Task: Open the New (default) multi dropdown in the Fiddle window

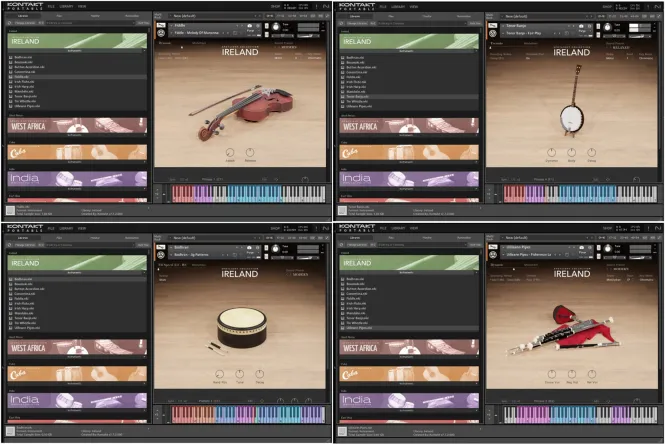Action: (x=216, y=16)
